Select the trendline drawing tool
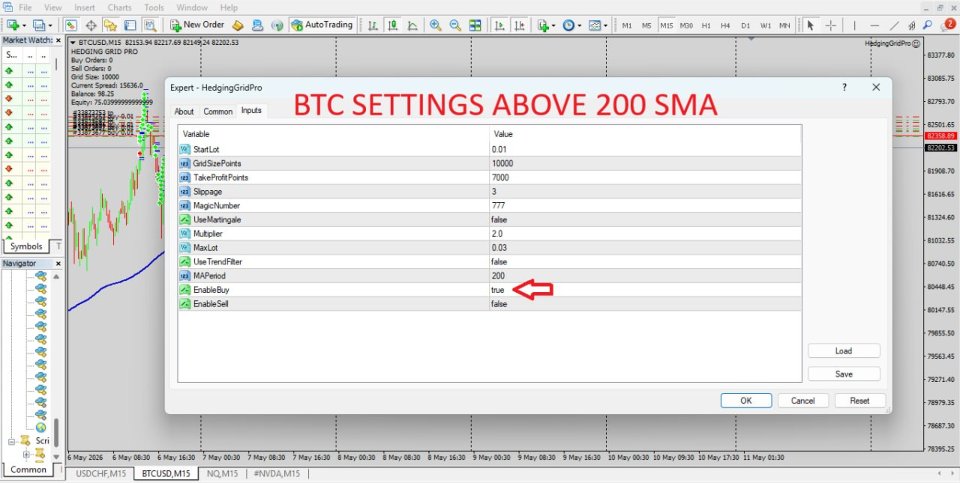Image resolution: width=960 pixels, height=483 pixels. (x=894, y=25)
